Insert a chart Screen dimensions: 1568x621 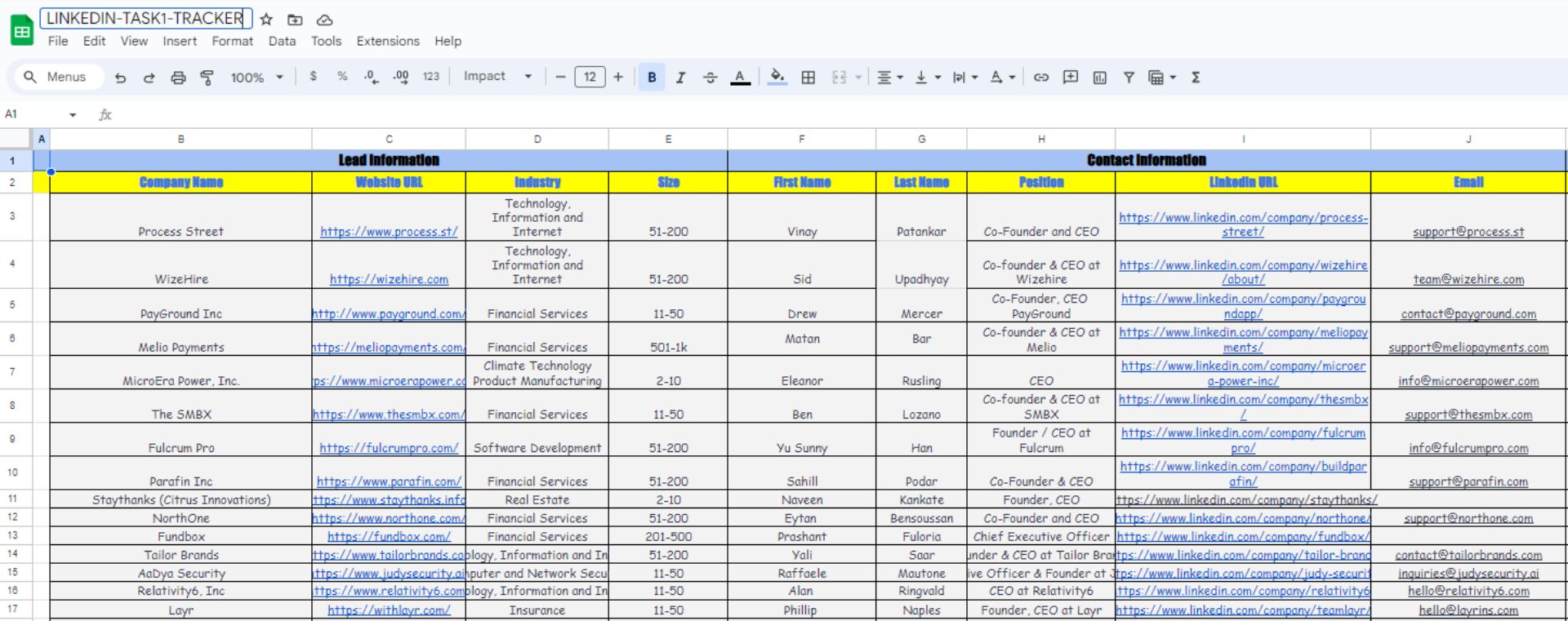(x=1100, y=78)
